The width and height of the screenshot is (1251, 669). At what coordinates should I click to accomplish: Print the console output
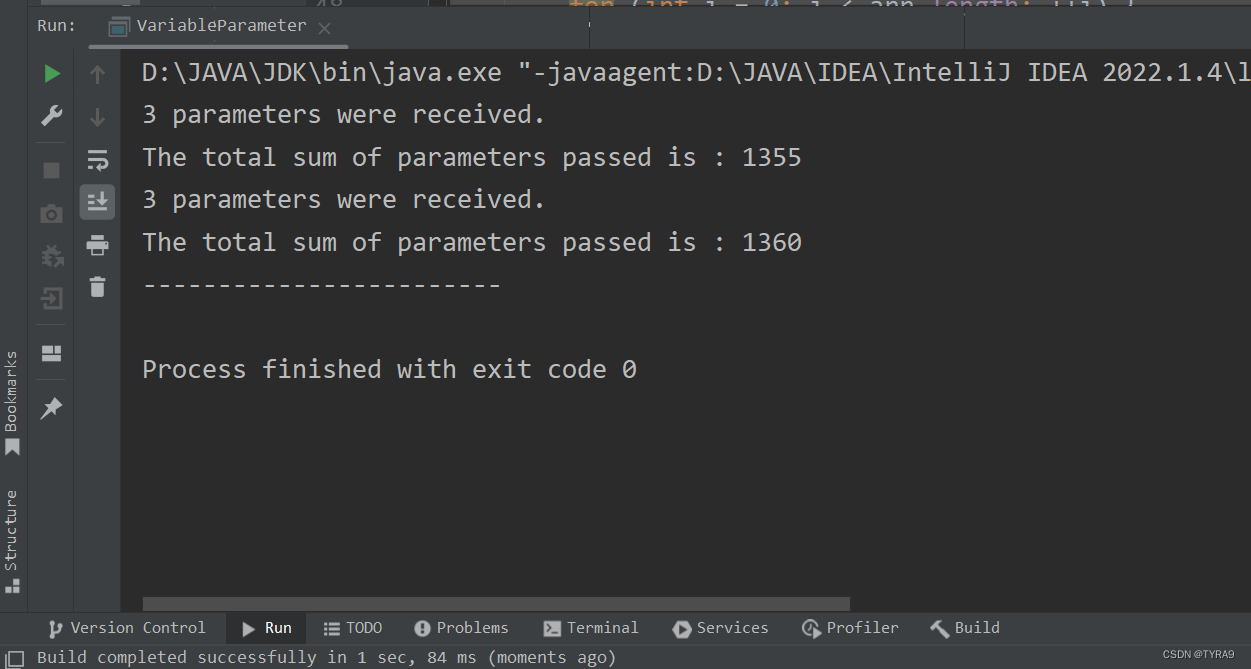(97, 245)
